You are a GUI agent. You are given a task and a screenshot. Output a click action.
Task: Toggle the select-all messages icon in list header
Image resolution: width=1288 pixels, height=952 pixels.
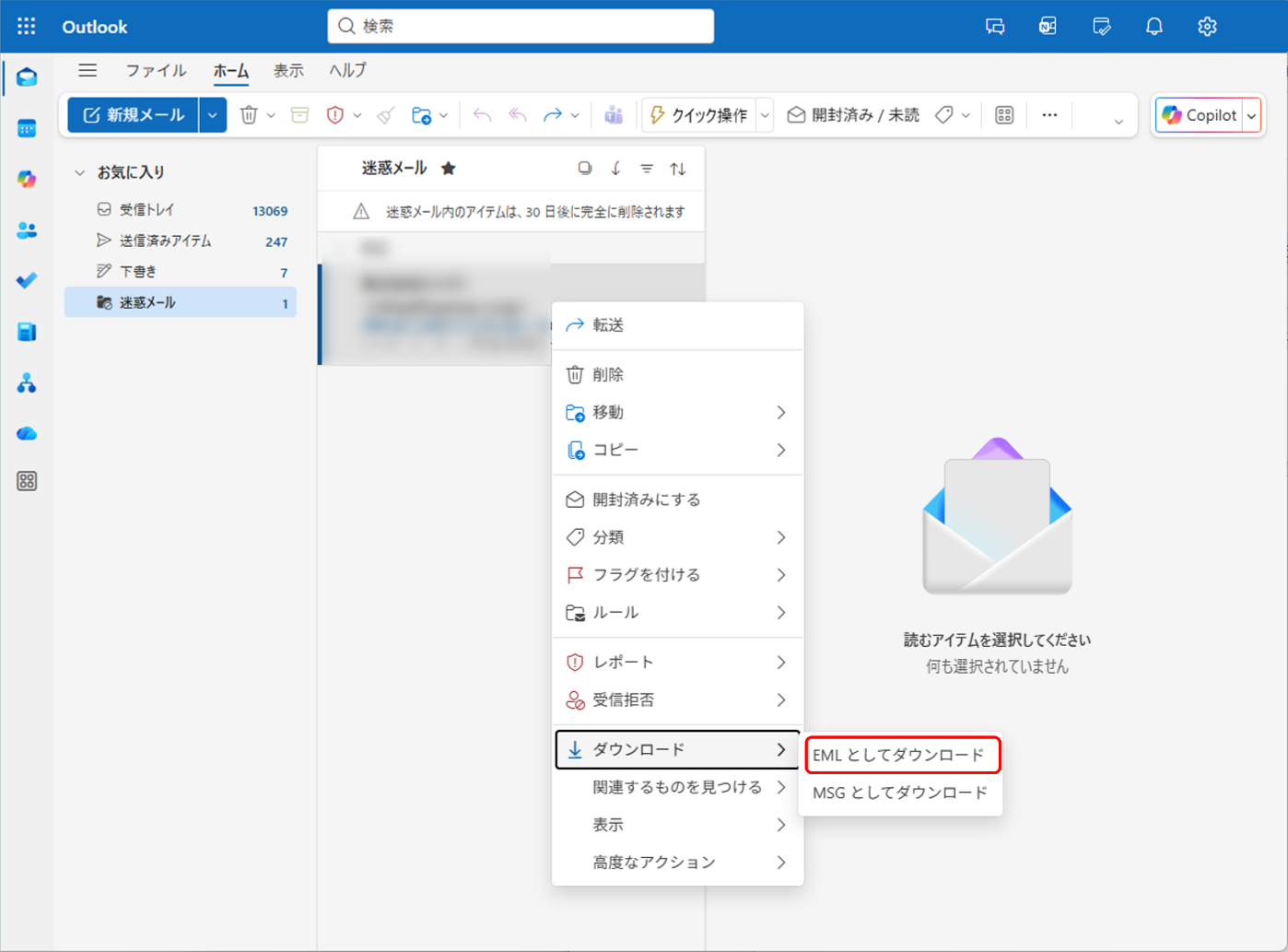tap(584, 169)
